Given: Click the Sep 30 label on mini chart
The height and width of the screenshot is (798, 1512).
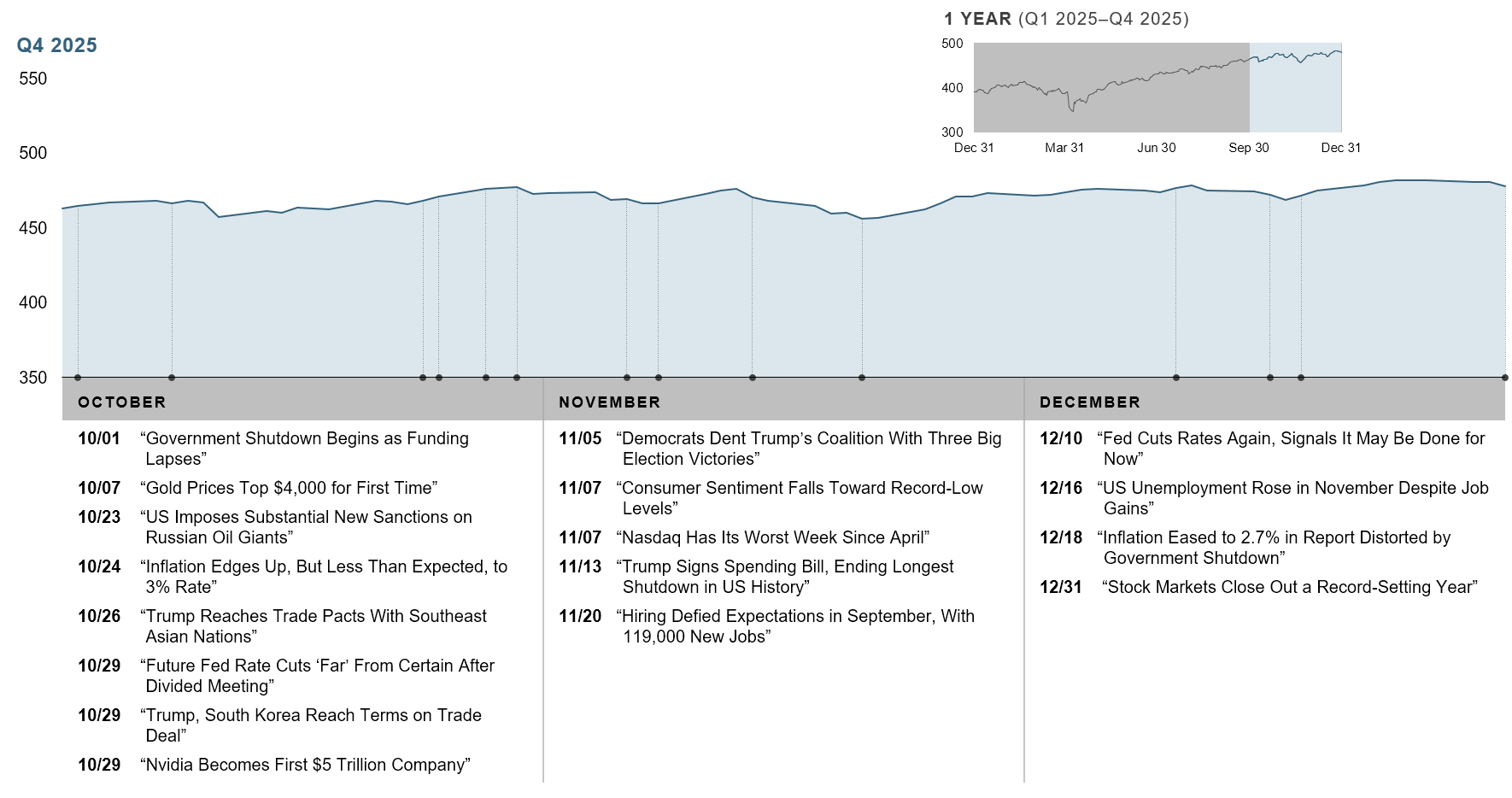Looking at the screenshot, I should pos(1248,148).
